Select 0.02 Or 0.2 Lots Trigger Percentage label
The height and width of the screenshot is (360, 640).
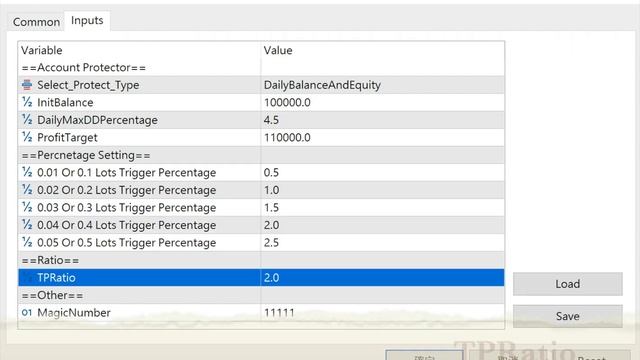tap(127, 190)
